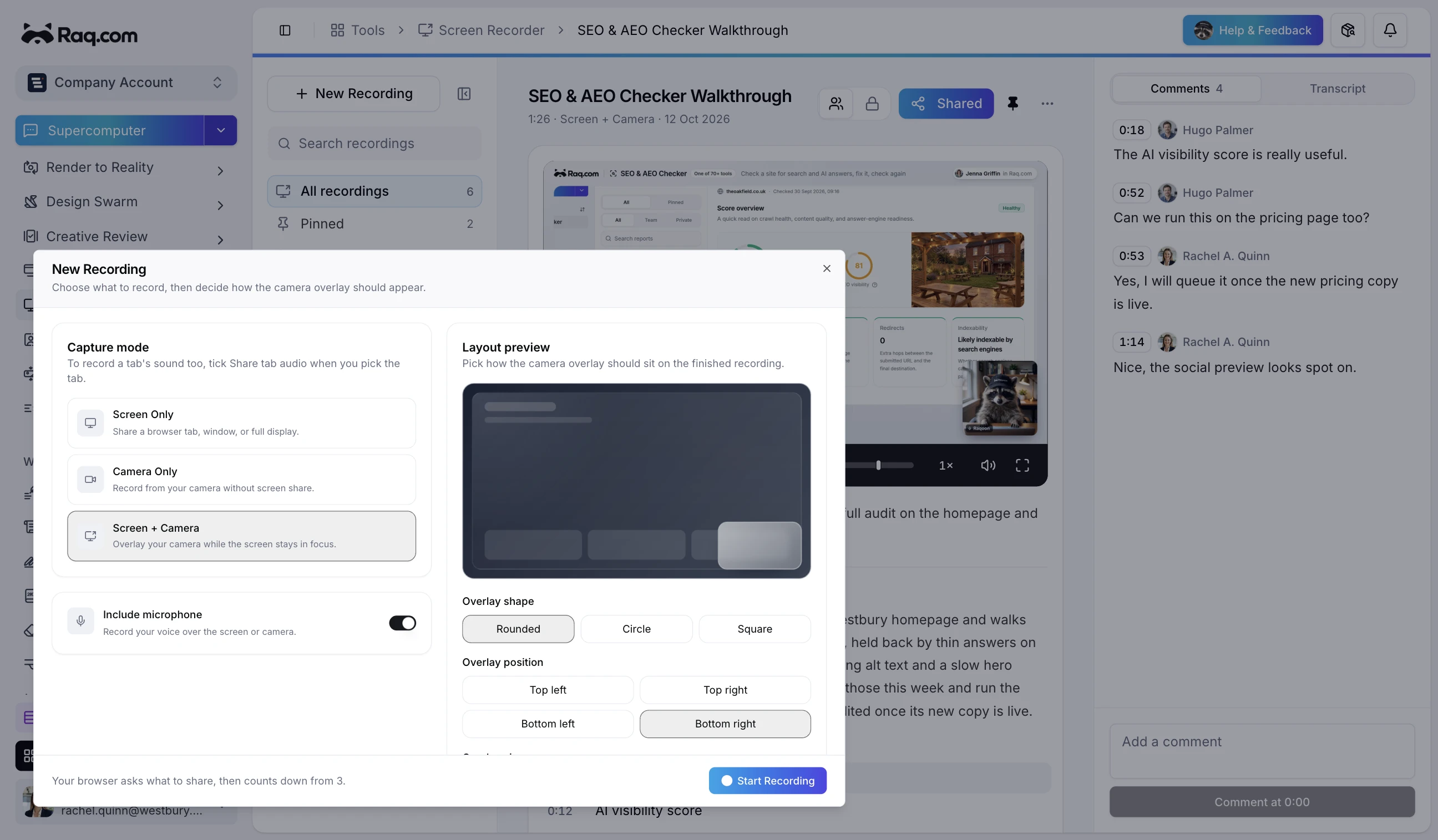Show All recordings list
Screen dimensions: 1438x840
coord(374,192)
